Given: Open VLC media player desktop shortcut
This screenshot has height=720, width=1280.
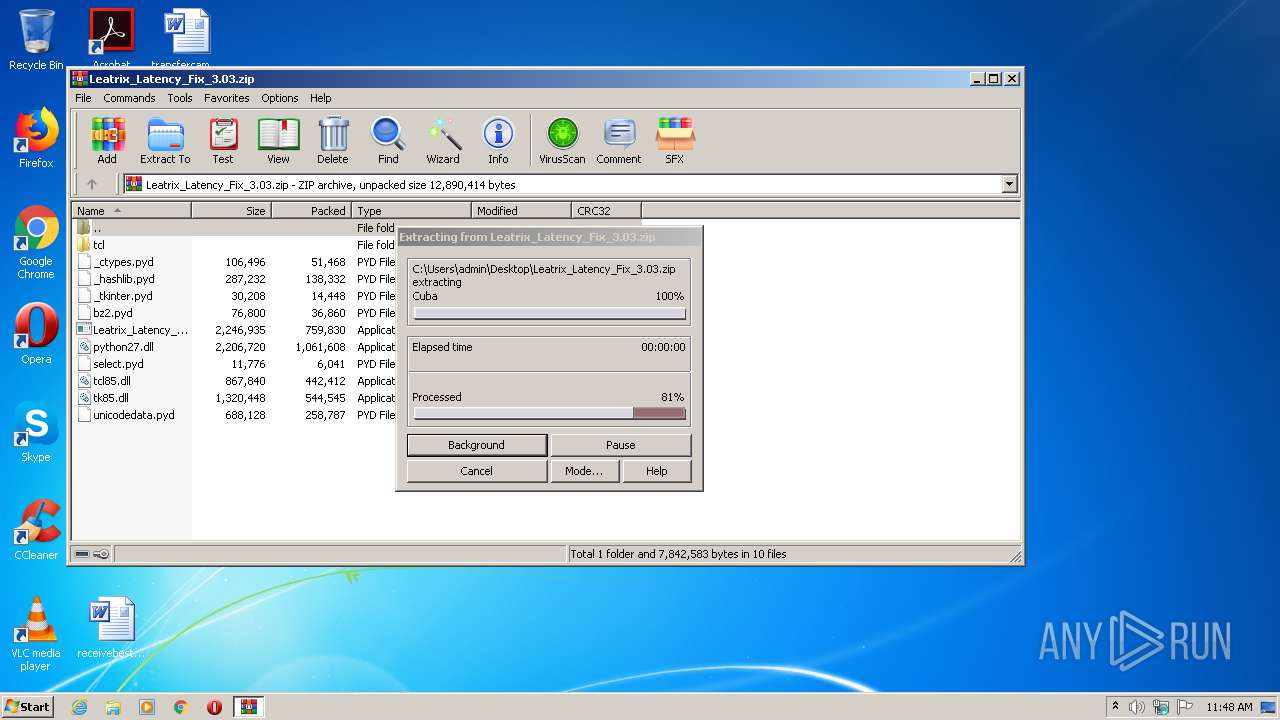Looking at the screenshot, I should click(36, 634).
